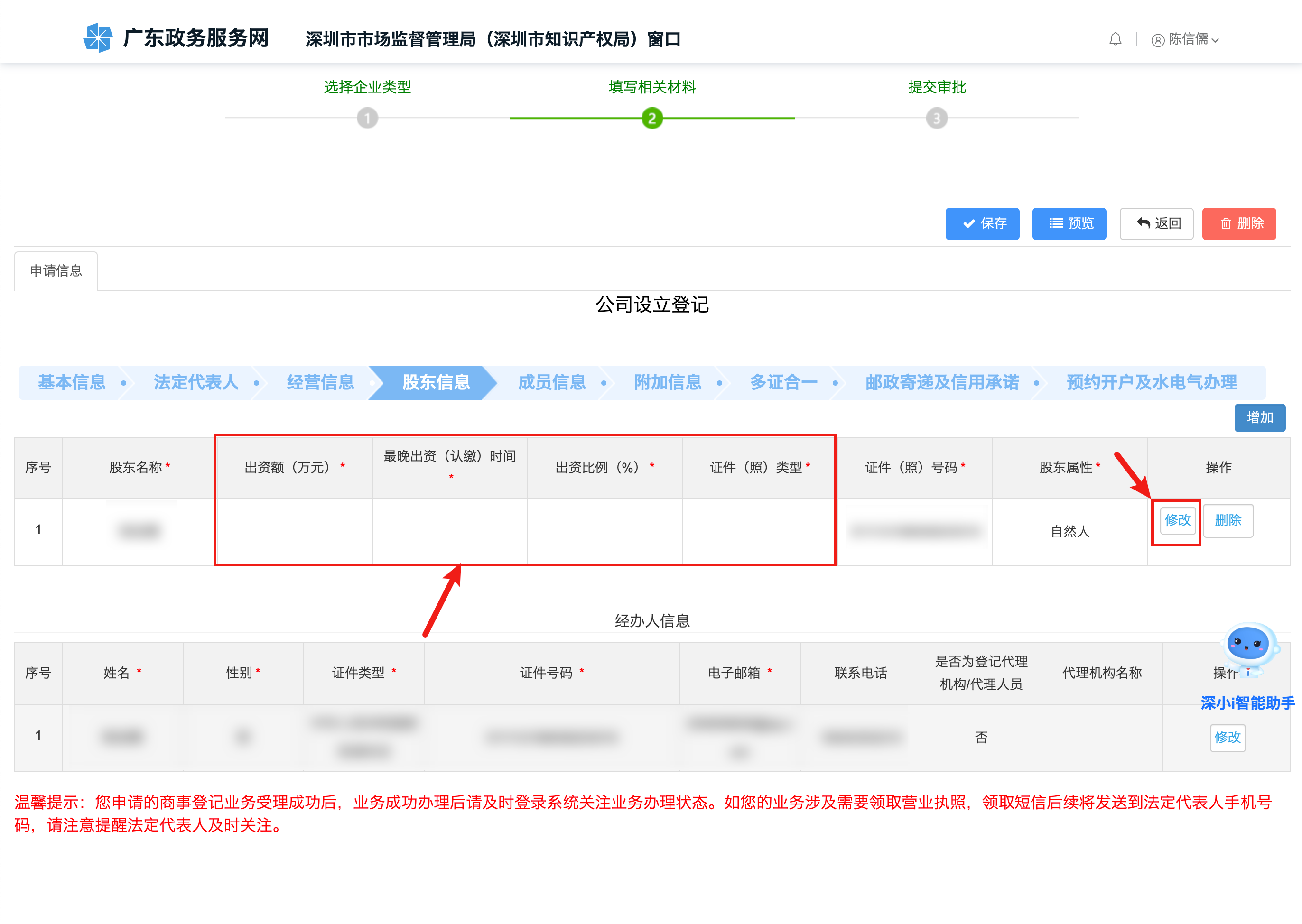Click the 股东属性 column header

(1070, 468)
